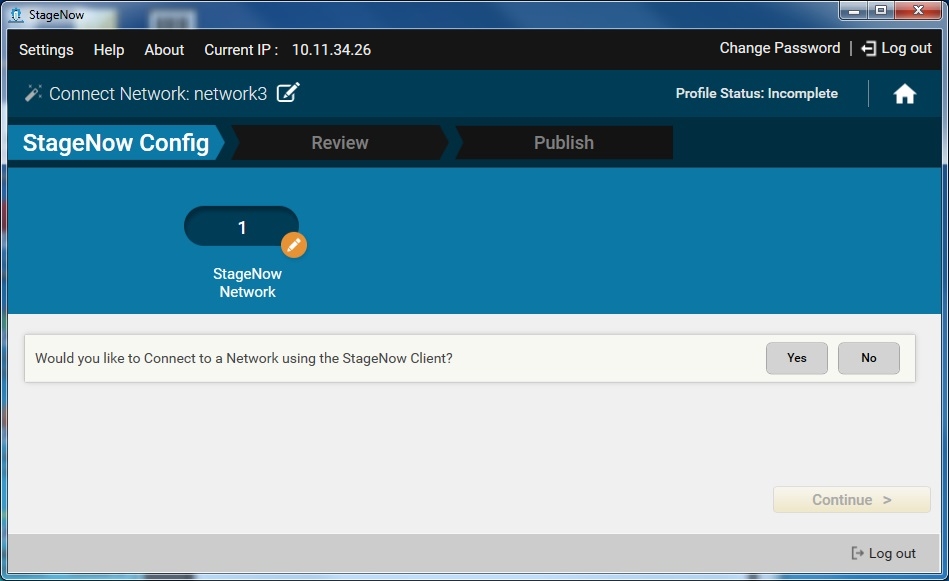Click the Log out icon in top header
Viewport: 949px width, 581px height.
coord(868,49)
